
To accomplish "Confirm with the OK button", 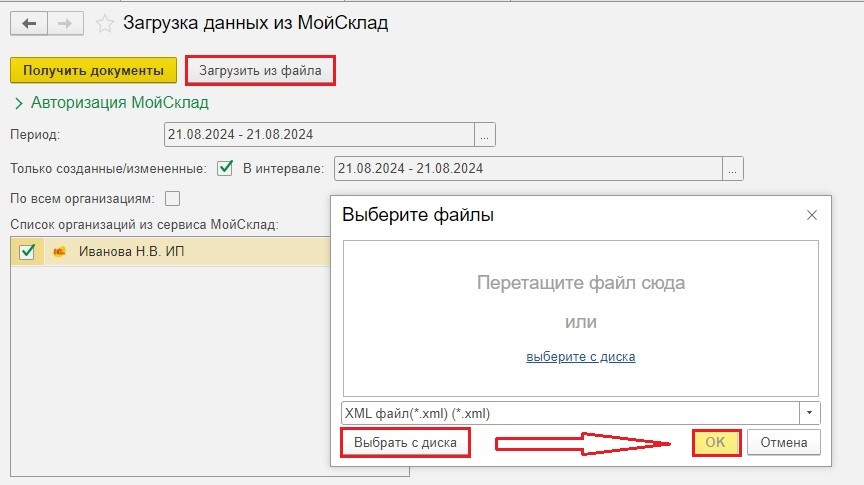I will coord(715,442).
